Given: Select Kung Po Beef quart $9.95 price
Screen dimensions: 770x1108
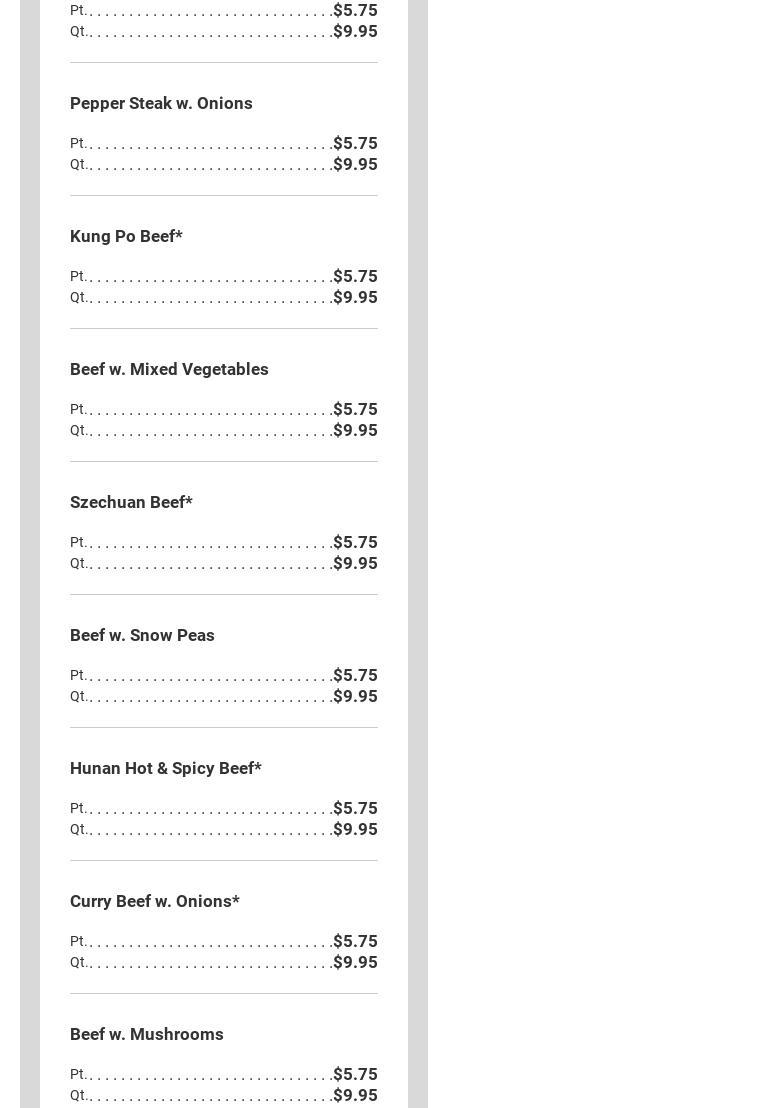Looking at the screenshot, I should [355, 297].
